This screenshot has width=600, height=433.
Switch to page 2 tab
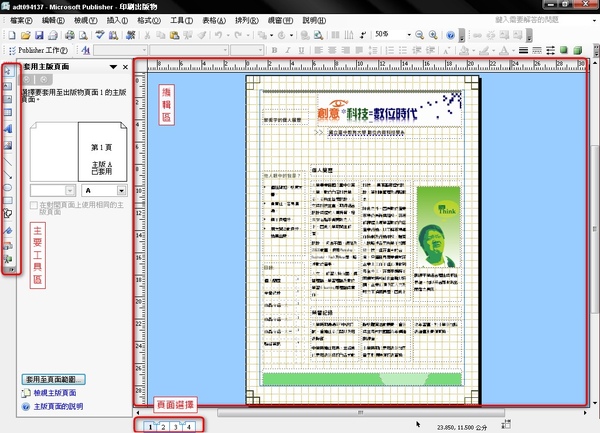[x=163, y=427]
